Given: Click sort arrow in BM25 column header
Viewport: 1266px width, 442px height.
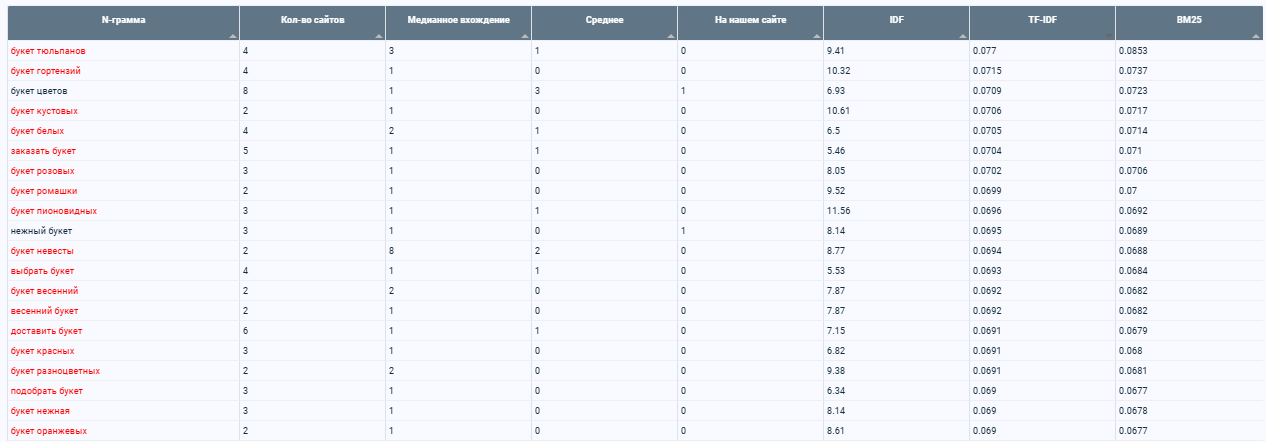Looking at the screenshot, I should (1256, 37).
